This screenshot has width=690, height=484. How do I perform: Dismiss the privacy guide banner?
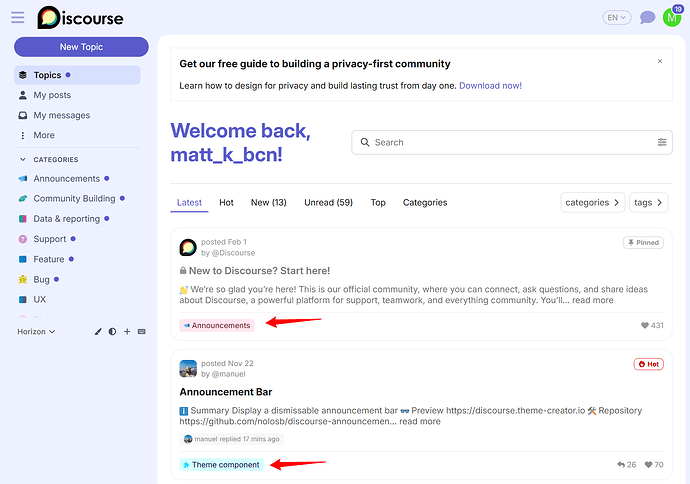660,61
